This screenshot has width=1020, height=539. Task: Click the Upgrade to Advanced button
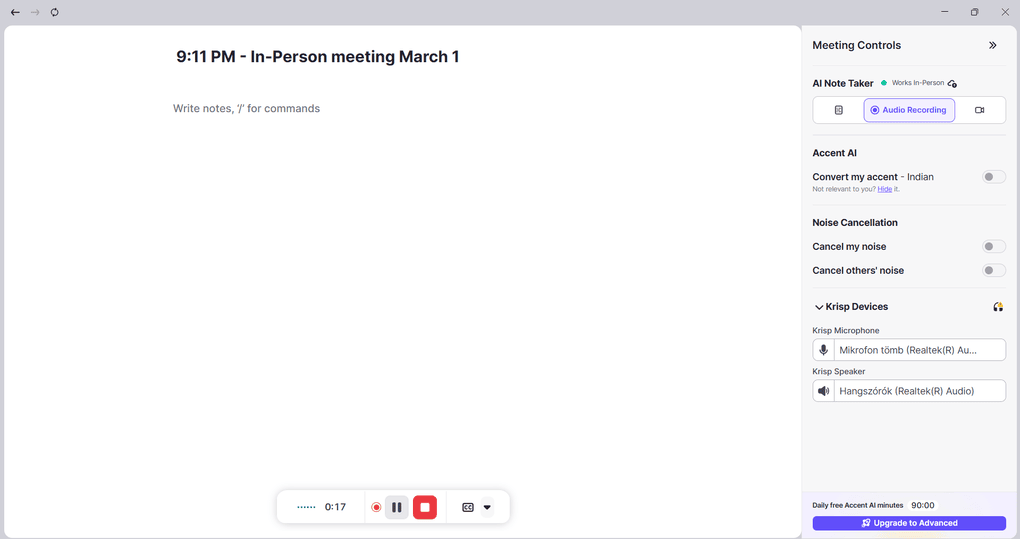pyautogui.click(x=909, y=523)
